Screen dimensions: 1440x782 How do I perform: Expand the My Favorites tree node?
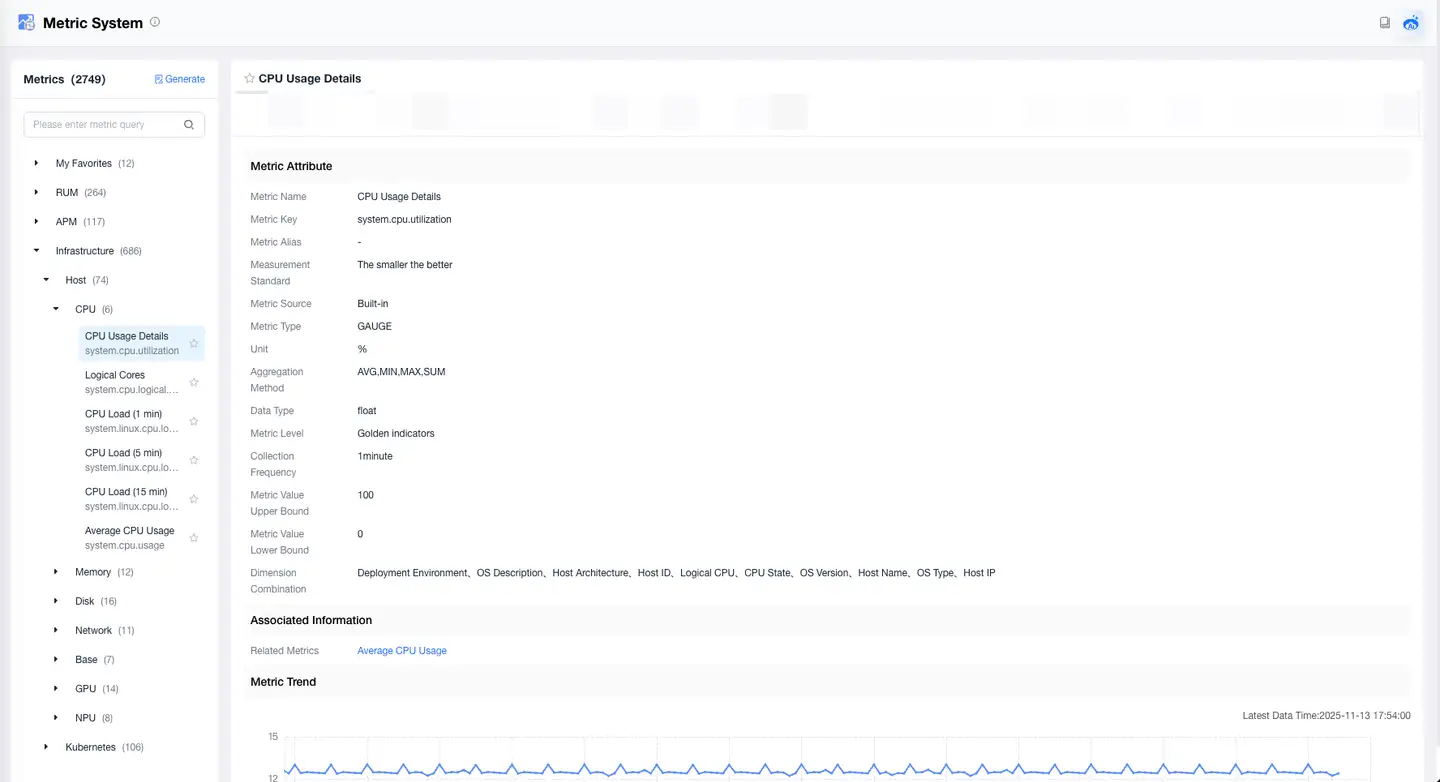pyautogui.click(x=37, y=163)
